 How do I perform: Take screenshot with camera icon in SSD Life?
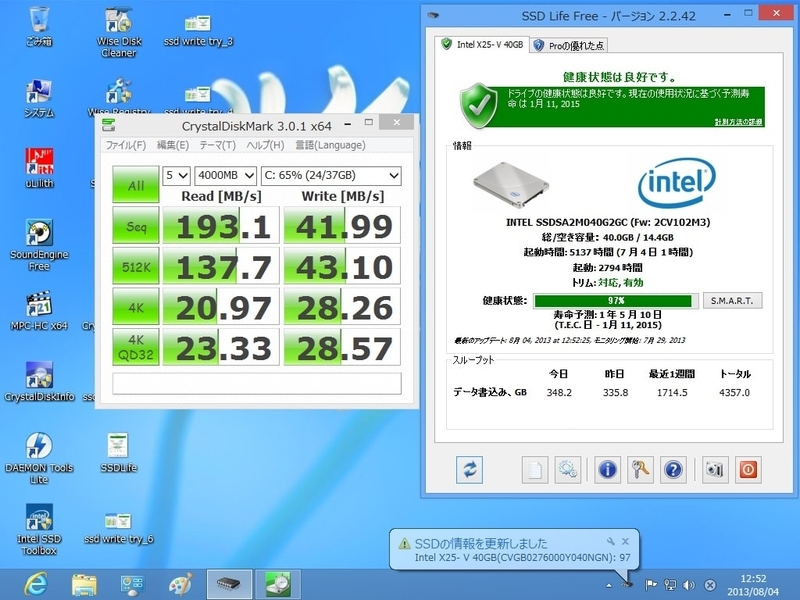[714, 469]
